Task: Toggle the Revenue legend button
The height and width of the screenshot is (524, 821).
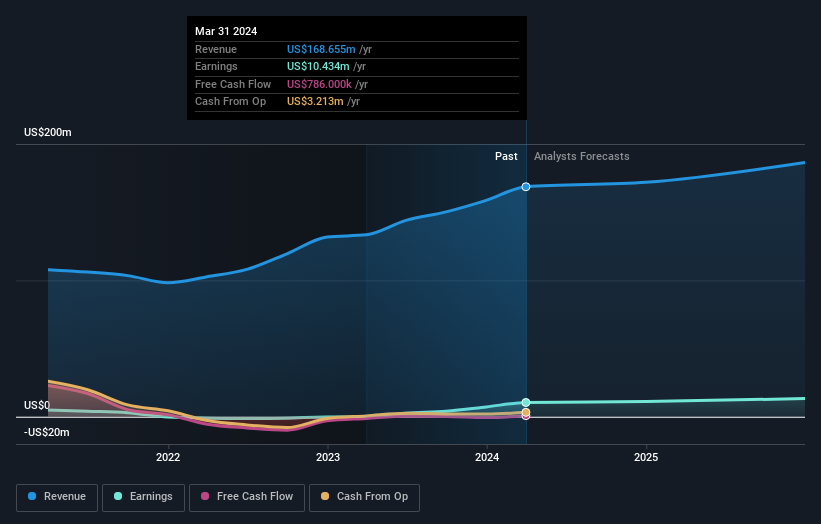Action: [x=57, y=497]
